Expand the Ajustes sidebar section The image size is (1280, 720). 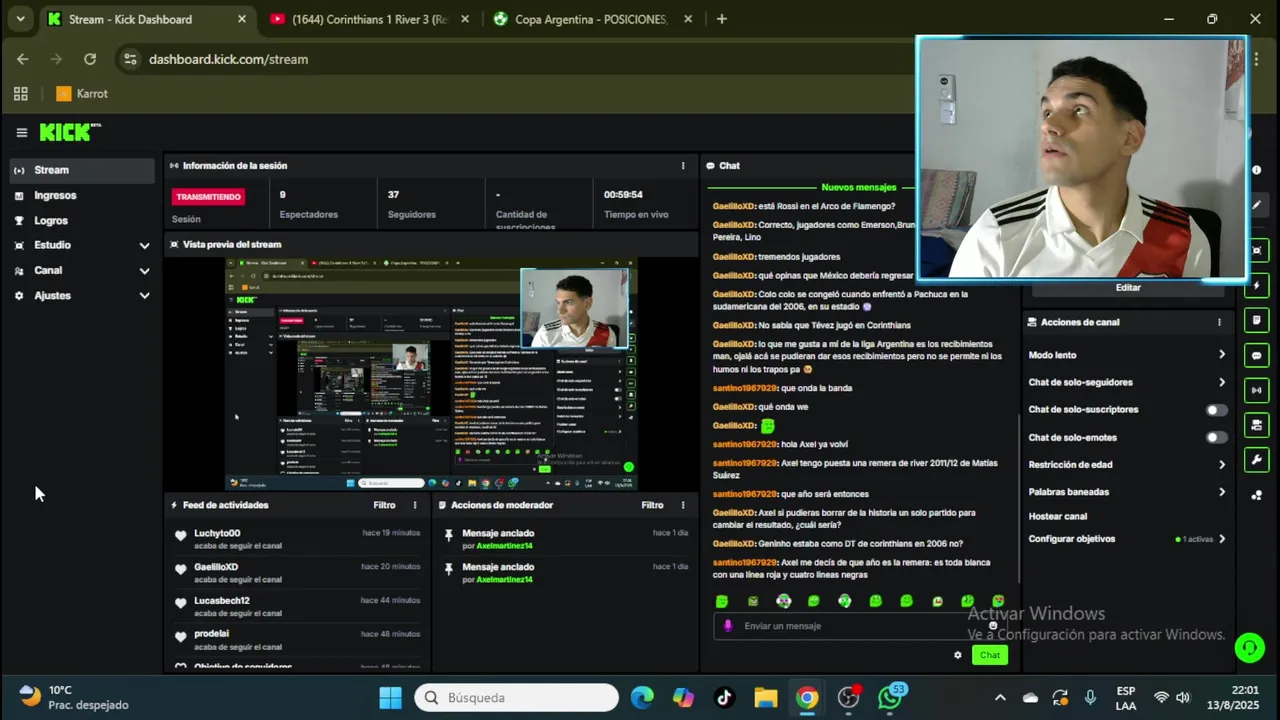[x=83, y=295]
